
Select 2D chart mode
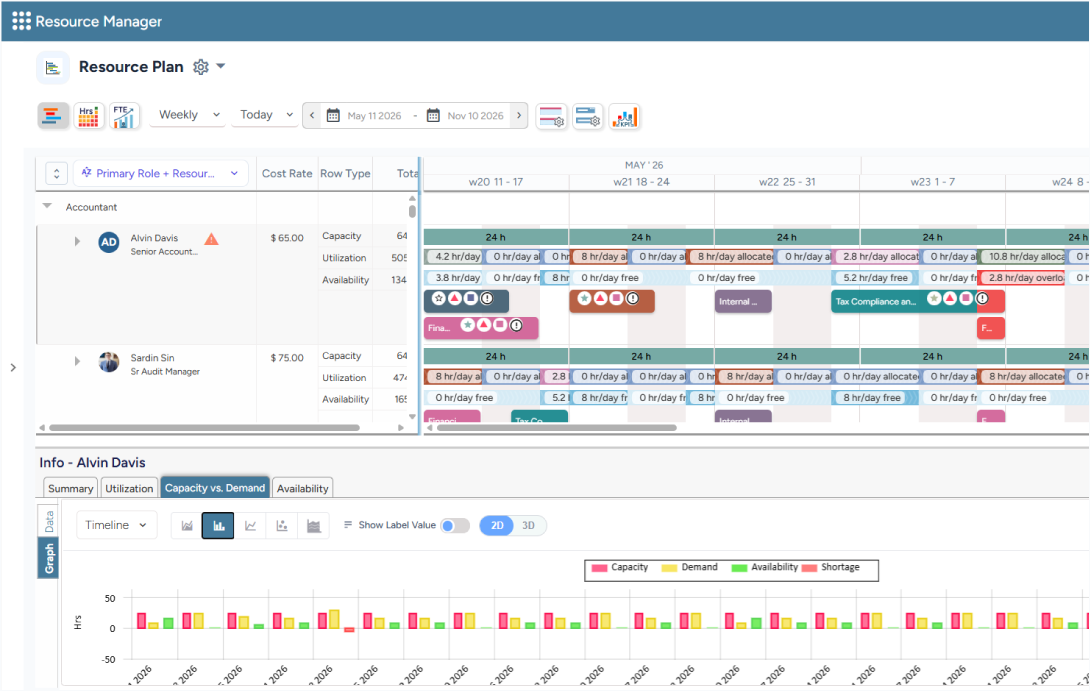497,526
